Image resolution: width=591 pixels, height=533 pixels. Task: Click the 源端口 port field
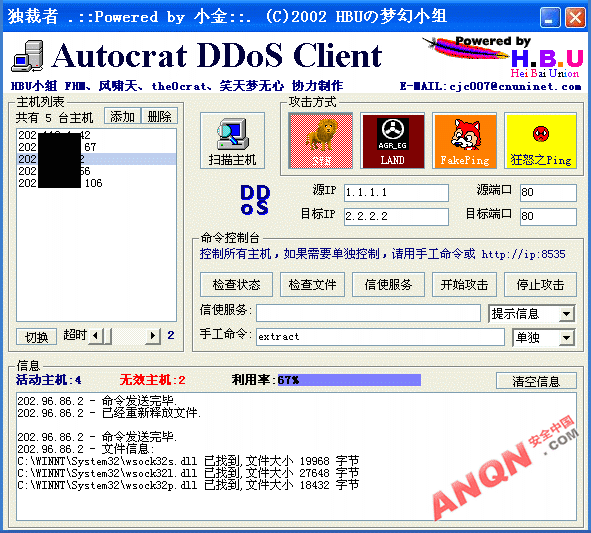(x=548, y=193)
